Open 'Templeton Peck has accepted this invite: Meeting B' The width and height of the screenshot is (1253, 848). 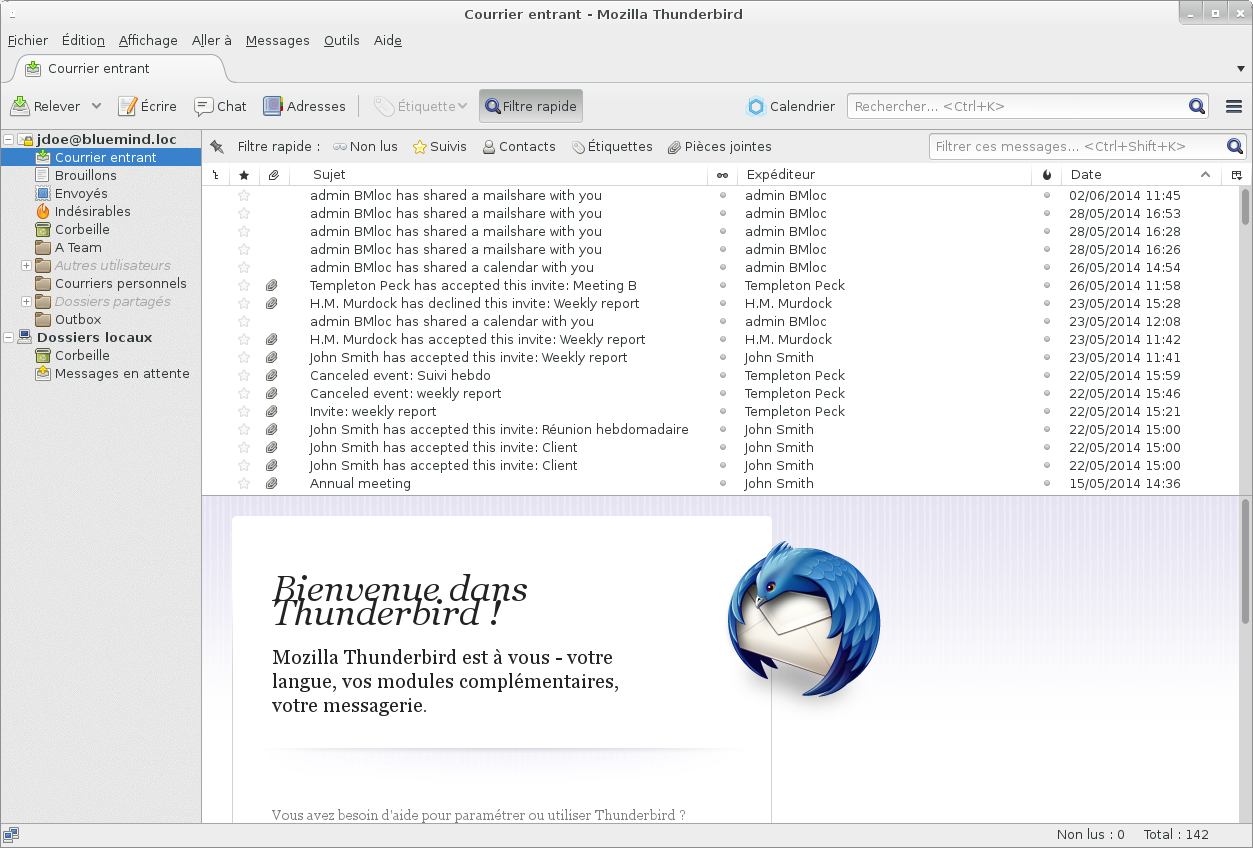[x=473, y=286]
